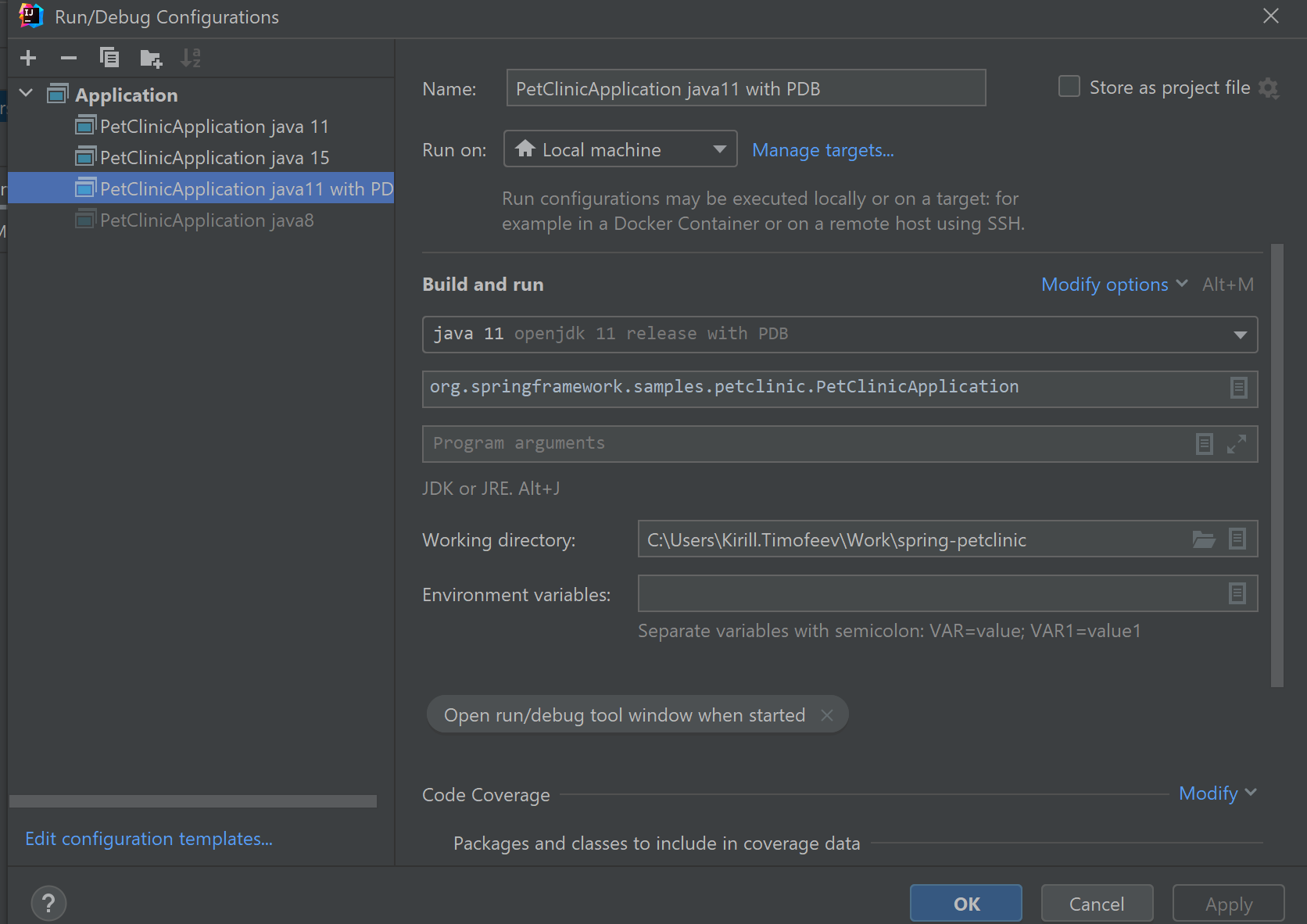The width and height of the screenshot is (1307, 924).
Task: Insert macro icon in Working directory
Action: pos(1237,539)
